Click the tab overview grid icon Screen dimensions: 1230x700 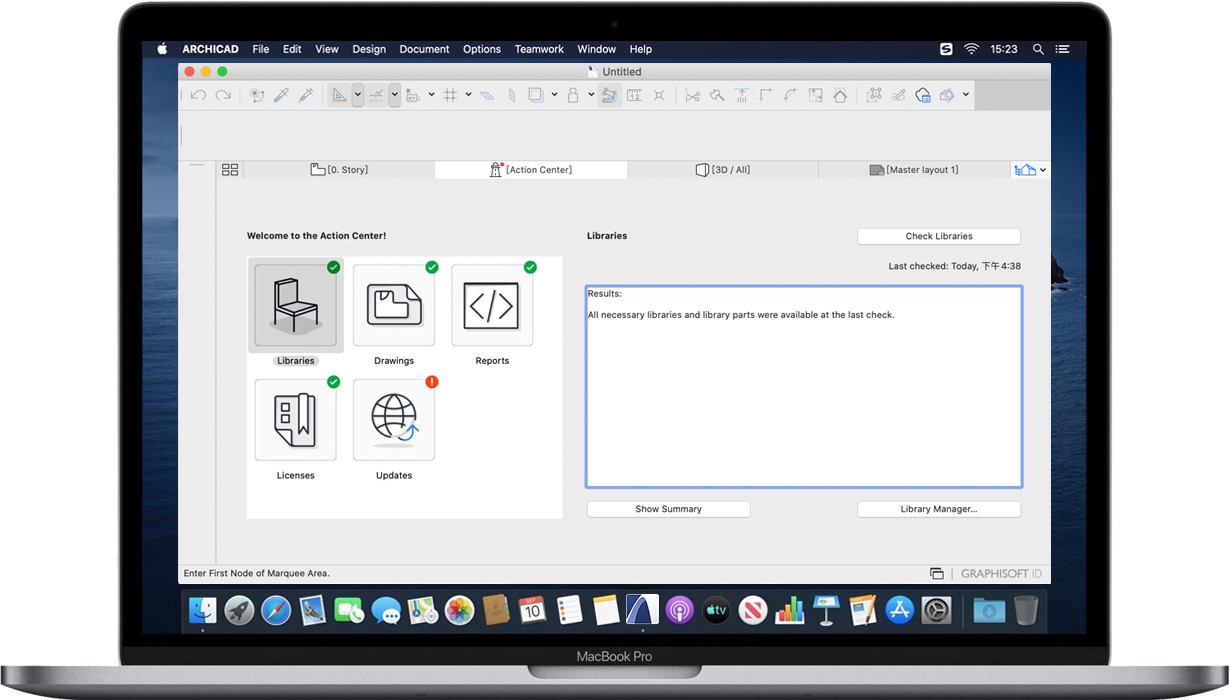coord(229,169)
